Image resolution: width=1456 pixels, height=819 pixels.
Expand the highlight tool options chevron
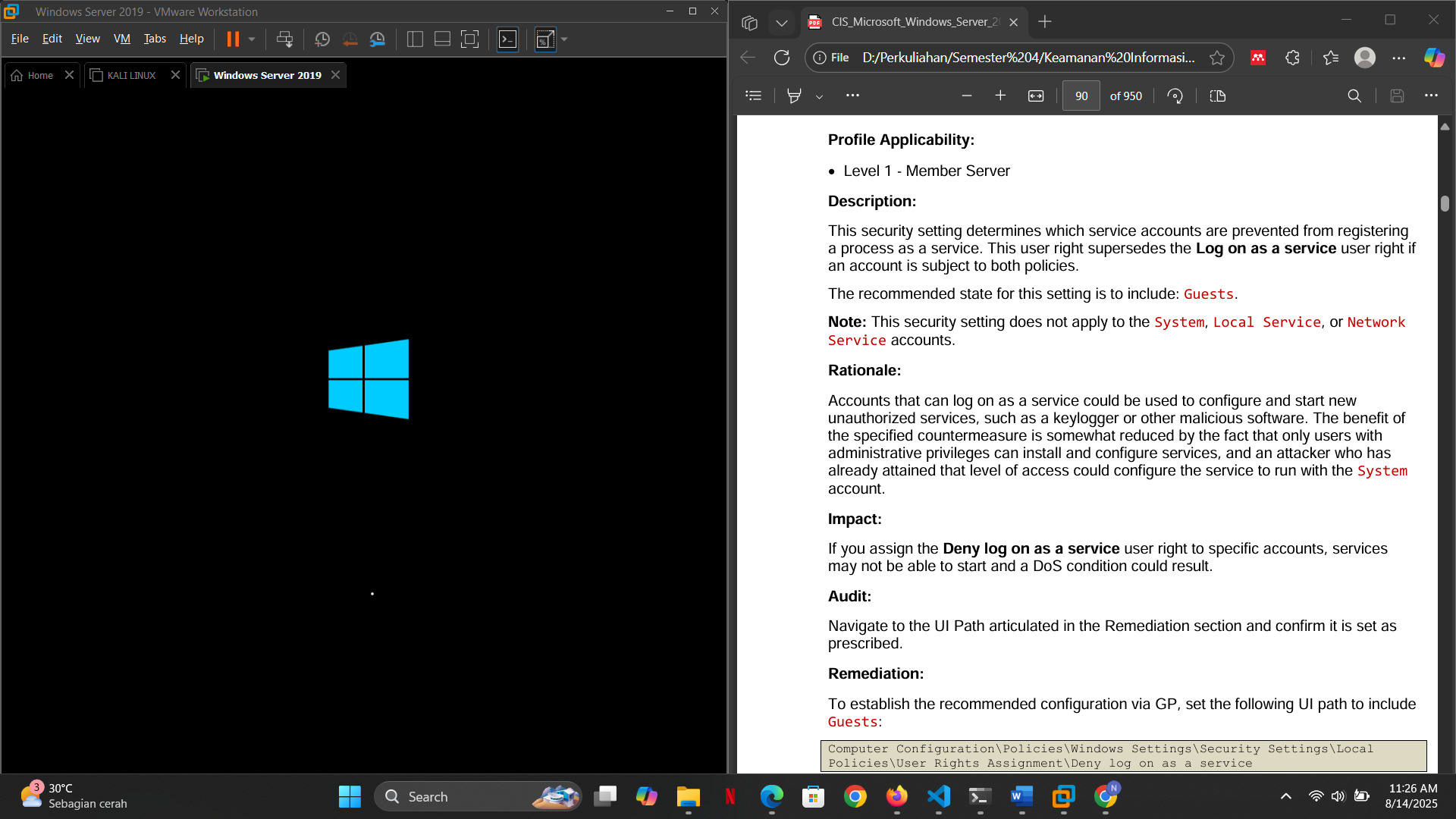click(x=820, y=96)
